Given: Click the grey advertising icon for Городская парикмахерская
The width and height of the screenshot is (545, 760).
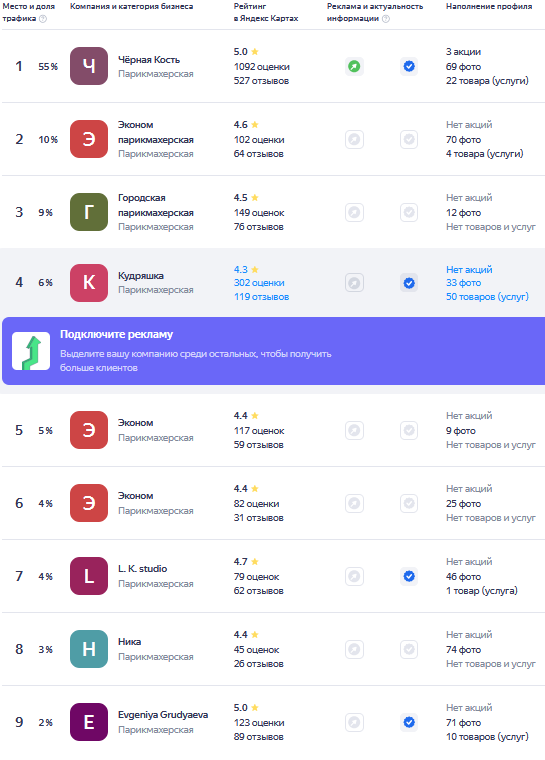Looking at the screenshot, I should coord(354,212).
